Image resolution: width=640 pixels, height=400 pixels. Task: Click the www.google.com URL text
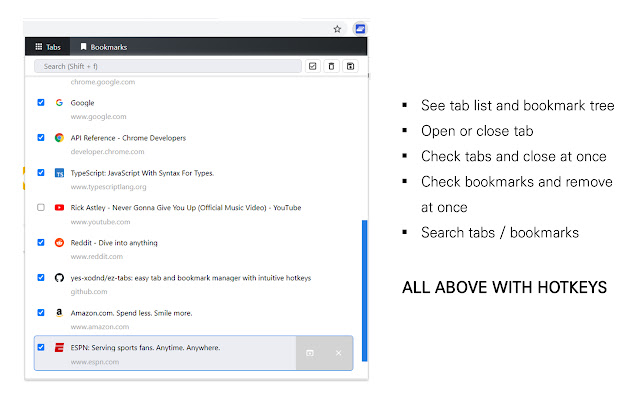pos(98,116)
